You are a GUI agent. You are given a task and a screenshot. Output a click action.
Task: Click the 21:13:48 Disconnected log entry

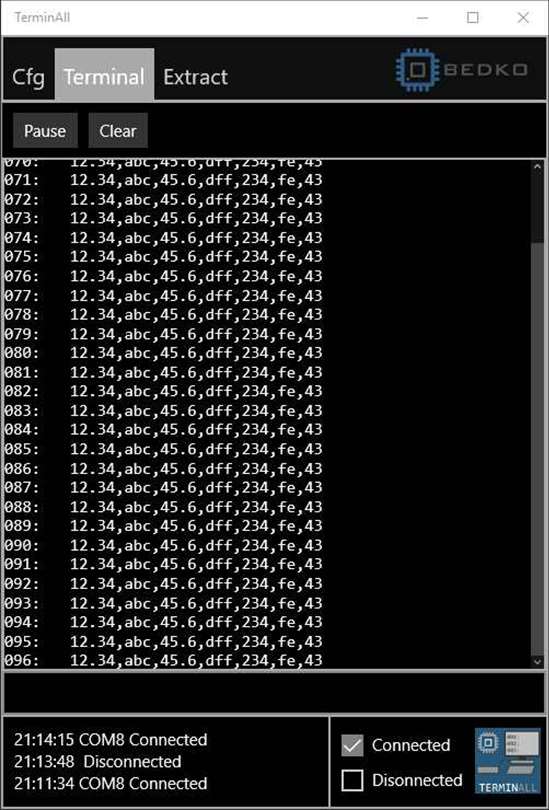[98, 761]
